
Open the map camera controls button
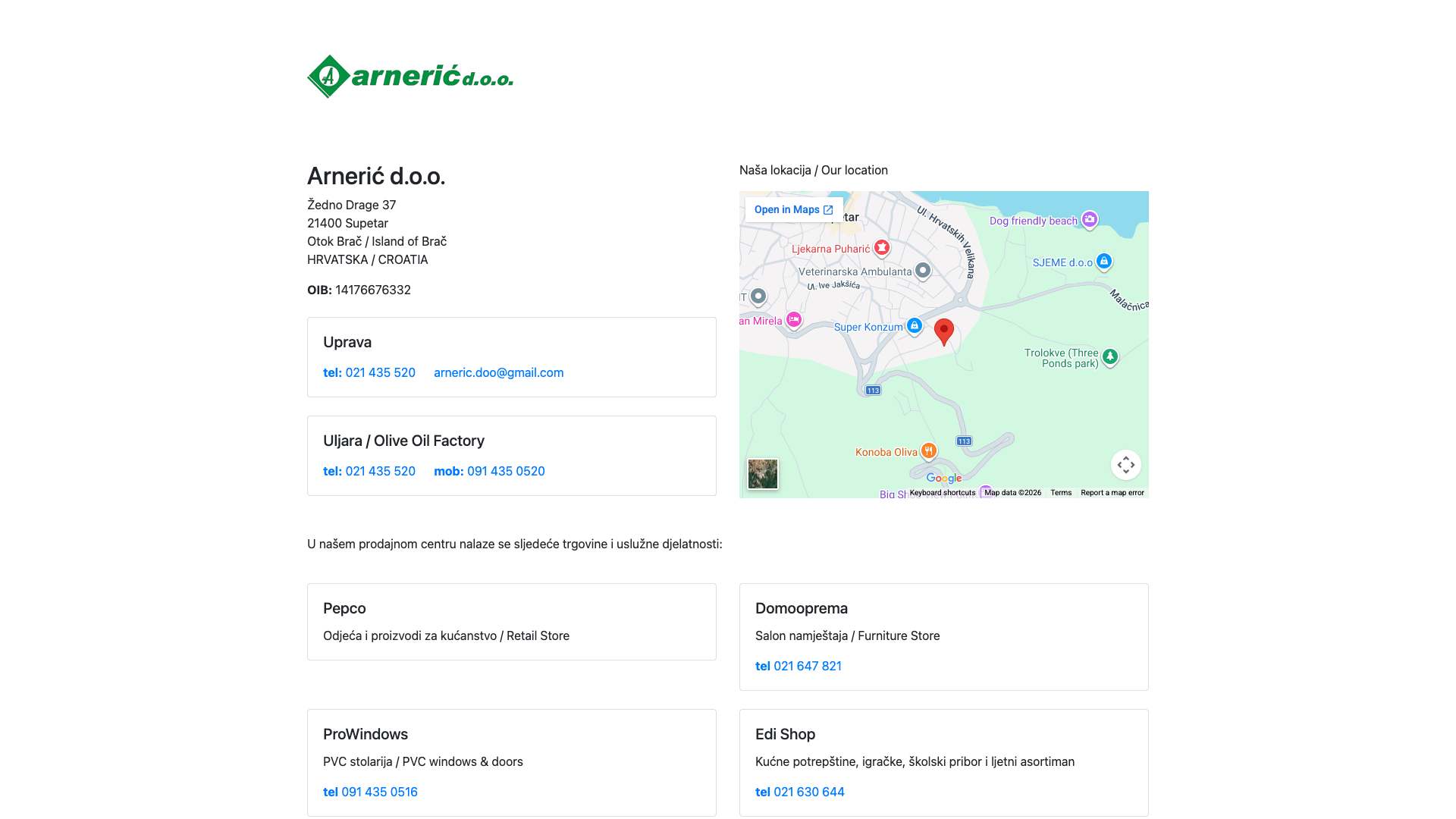pyautogui.click(x=1126, y=465)
